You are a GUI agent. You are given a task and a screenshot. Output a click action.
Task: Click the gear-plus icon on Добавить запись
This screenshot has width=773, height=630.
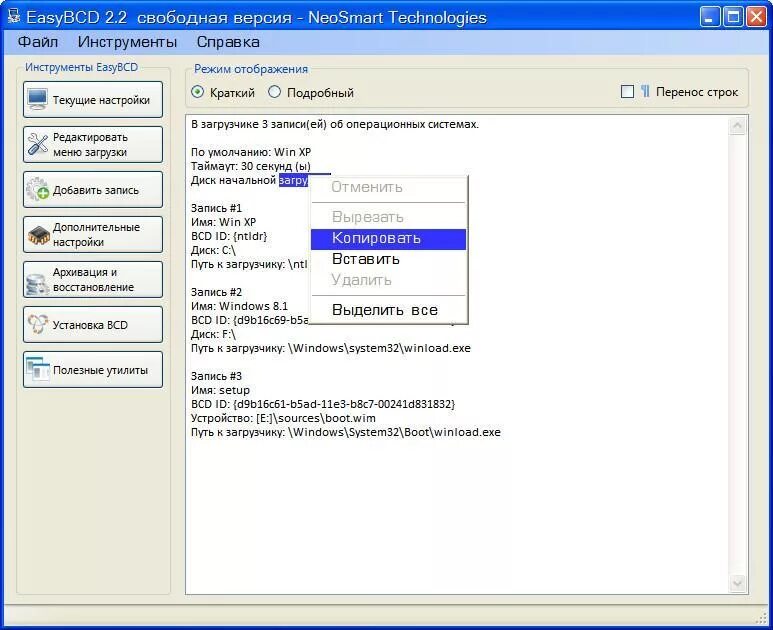[37, 189]
